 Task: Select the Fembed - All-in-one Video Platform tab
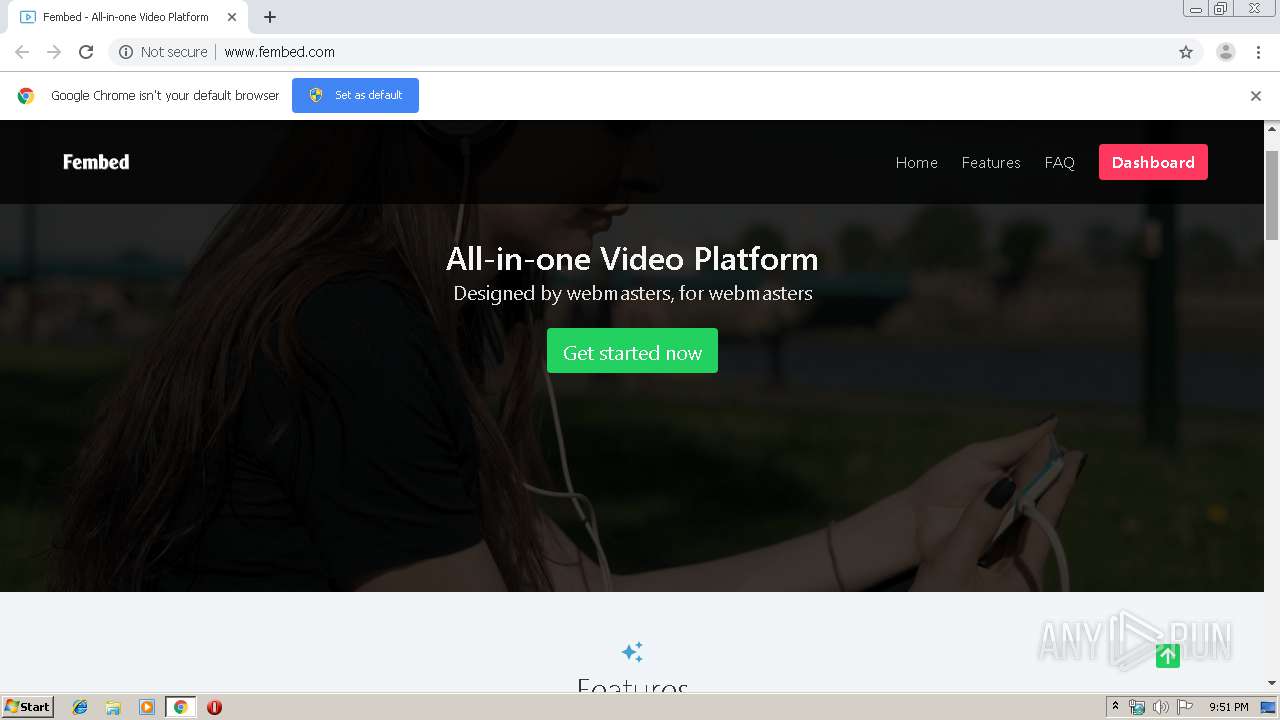click(x=125, y=17)
